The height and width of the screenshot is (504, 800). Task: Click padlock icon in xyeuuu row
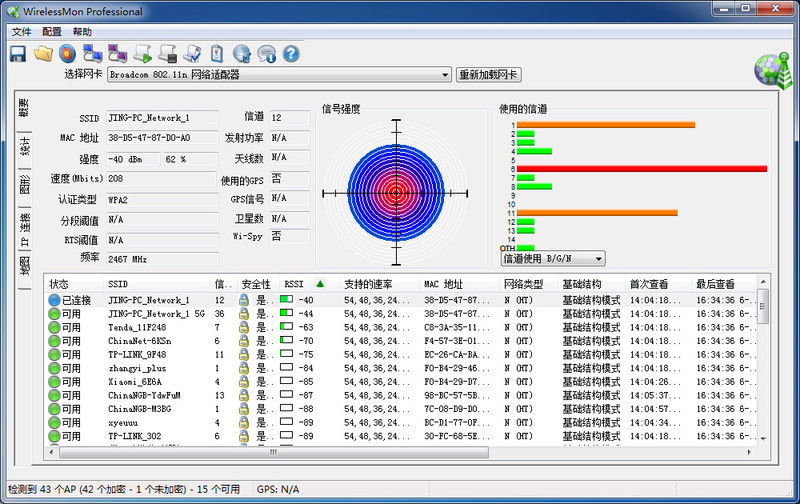coord(244,422)
